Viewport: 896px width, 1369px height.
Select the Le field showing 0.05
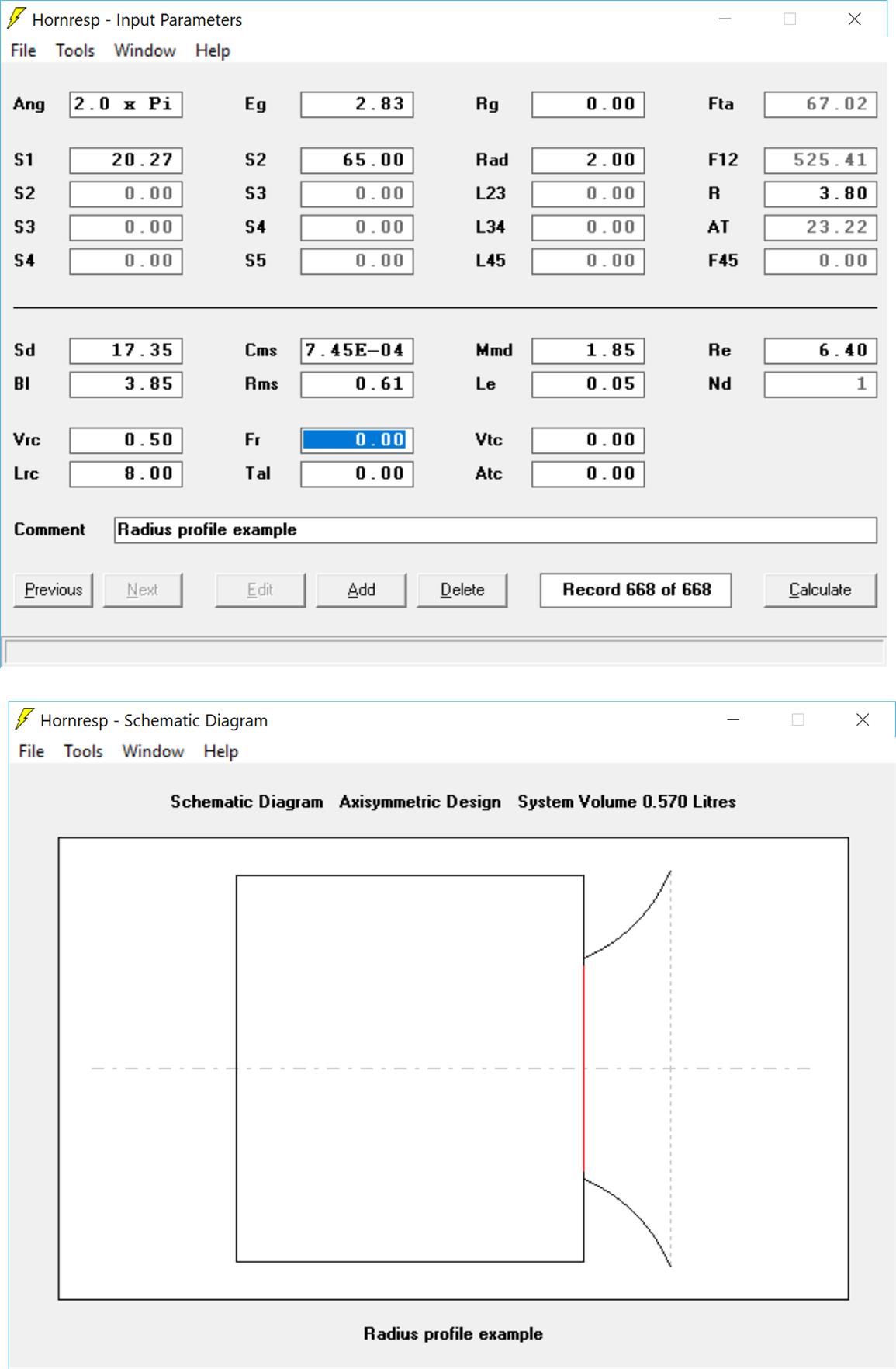coord(588,384)
